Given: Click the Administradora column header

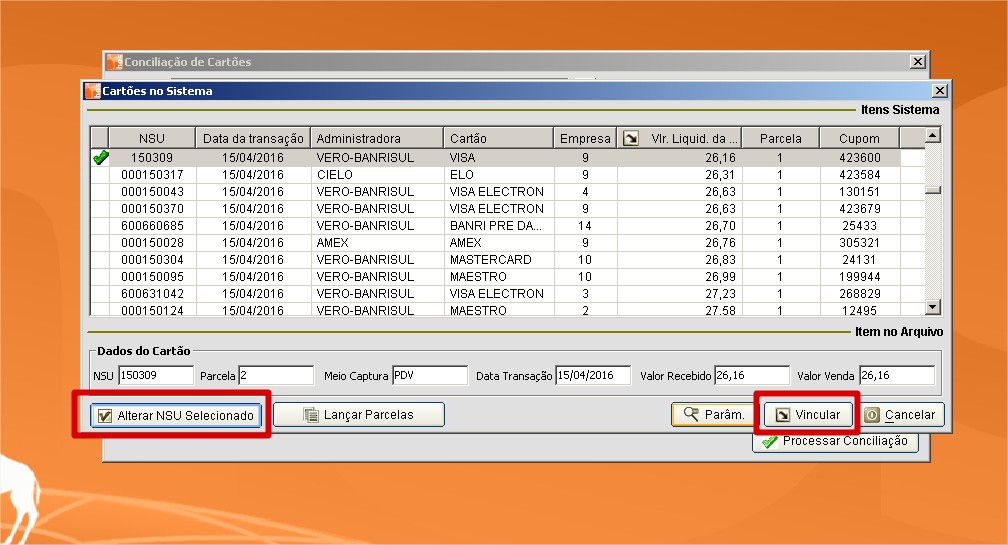Looking at the screenshot, I should (x=376, y=138).
